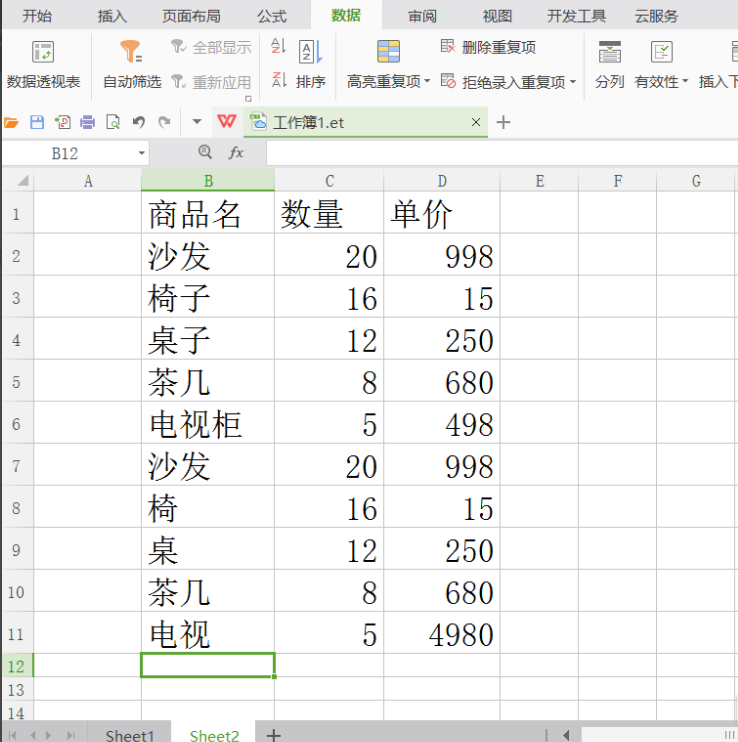The width and height of the screenshot is (738, 742).
Task: Select the 工作簿1.et document tab
Action: click(365, 122)
